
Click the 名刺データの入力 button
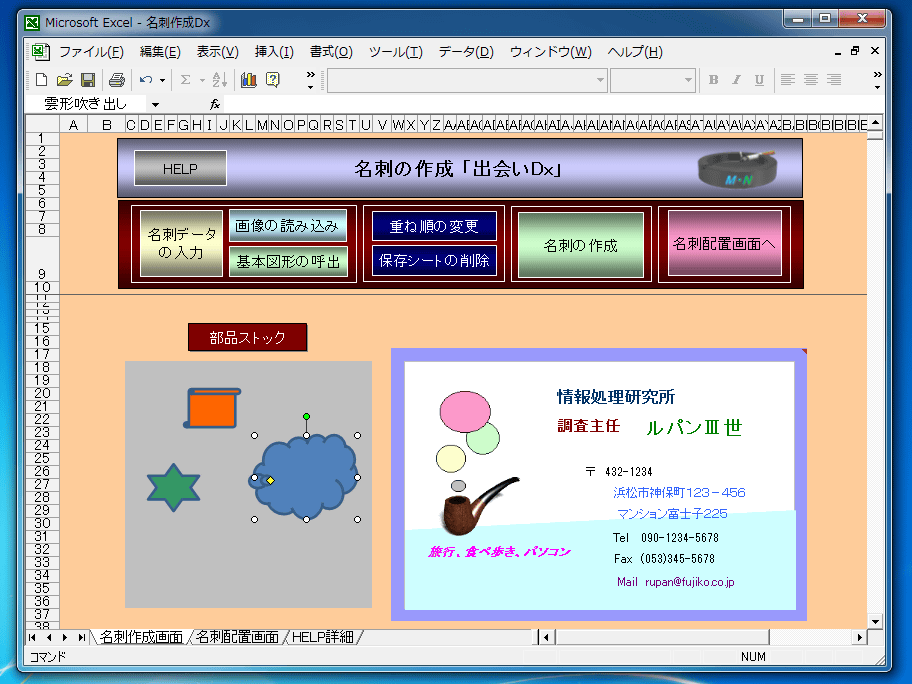(181, 243)
